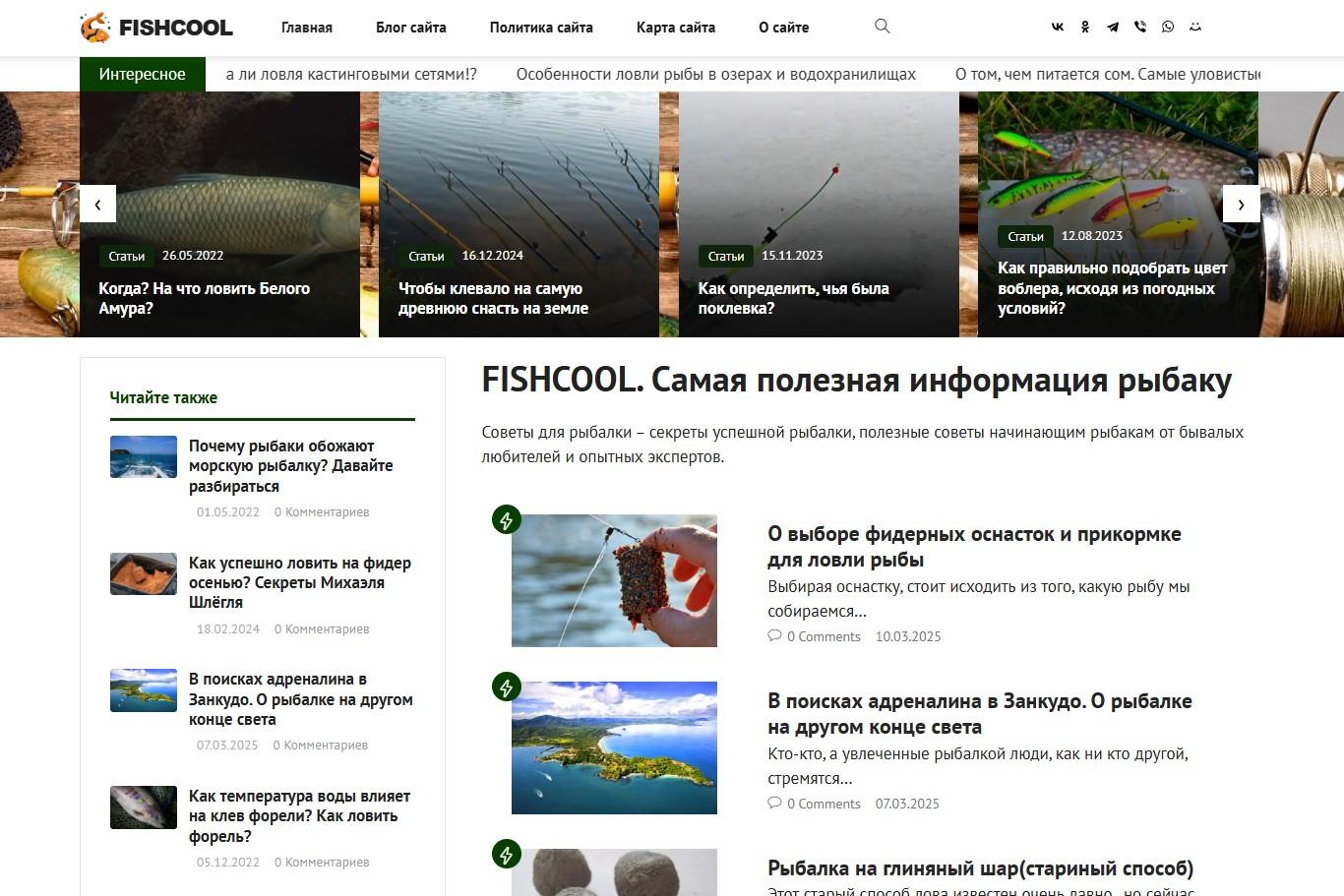1344x896 pixels.
Task: Open the site search magnifier
Action: [x=883, y=27]
